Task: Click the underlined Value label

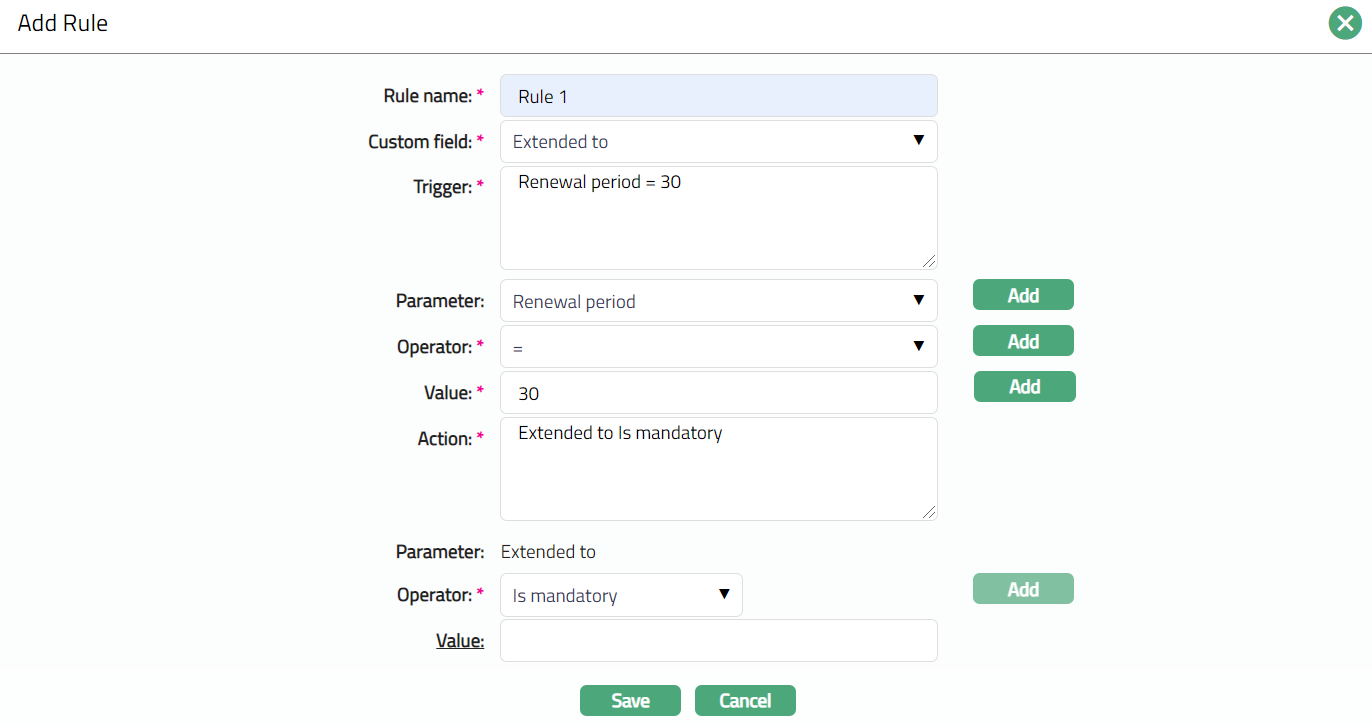Action: pos(460,641)
